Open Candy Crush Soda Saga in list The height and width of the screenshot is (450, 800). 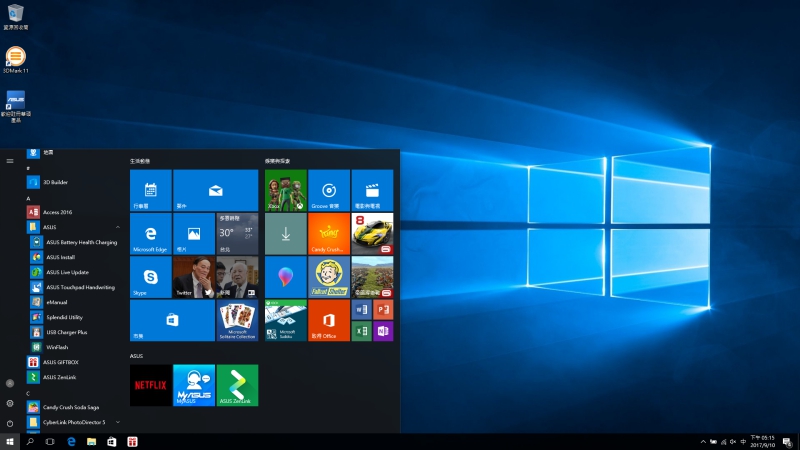tap(74, 407)
